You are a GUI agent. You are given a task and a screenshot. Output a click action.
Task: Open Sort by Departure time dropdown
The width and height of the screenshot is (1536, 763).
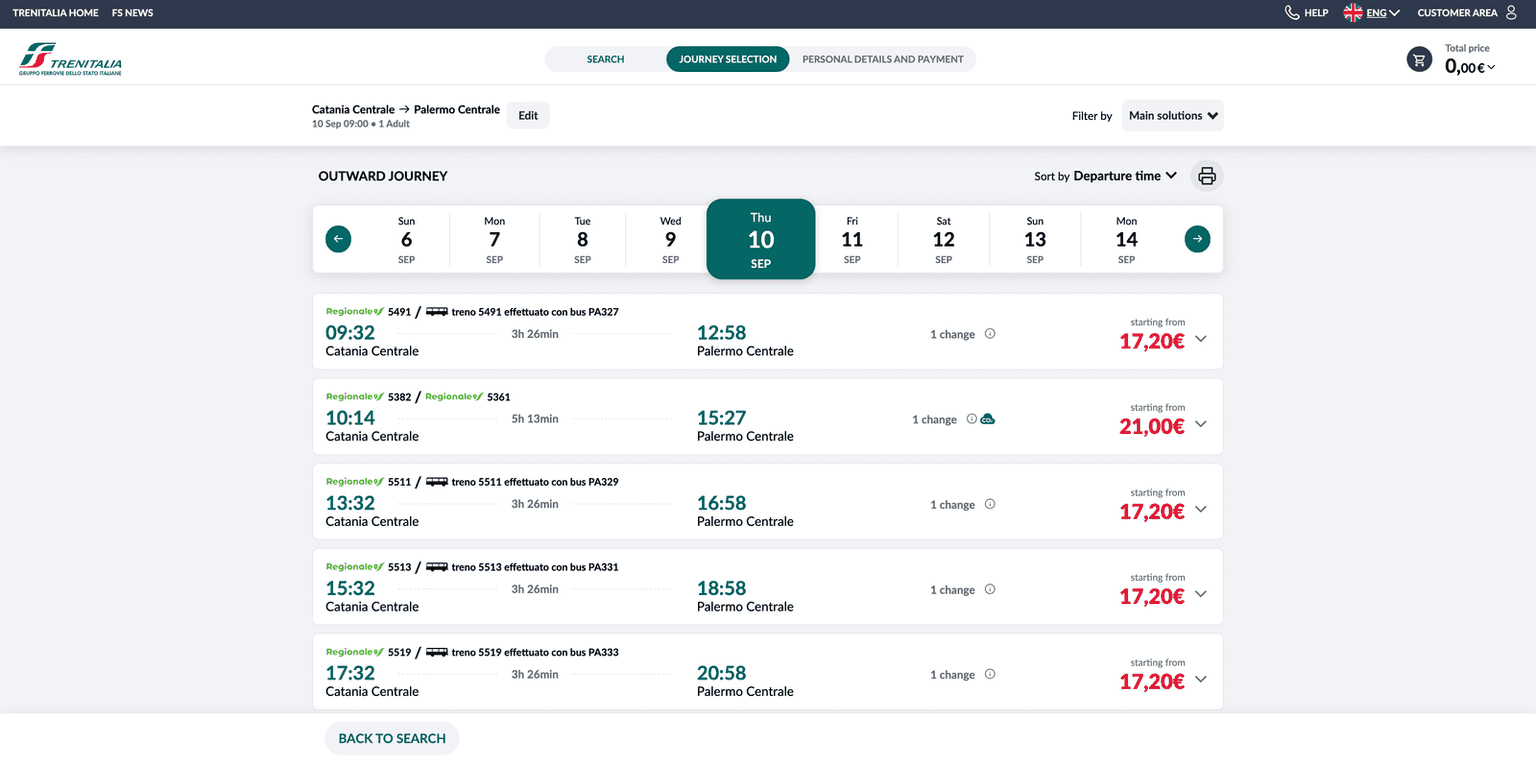1125,176
